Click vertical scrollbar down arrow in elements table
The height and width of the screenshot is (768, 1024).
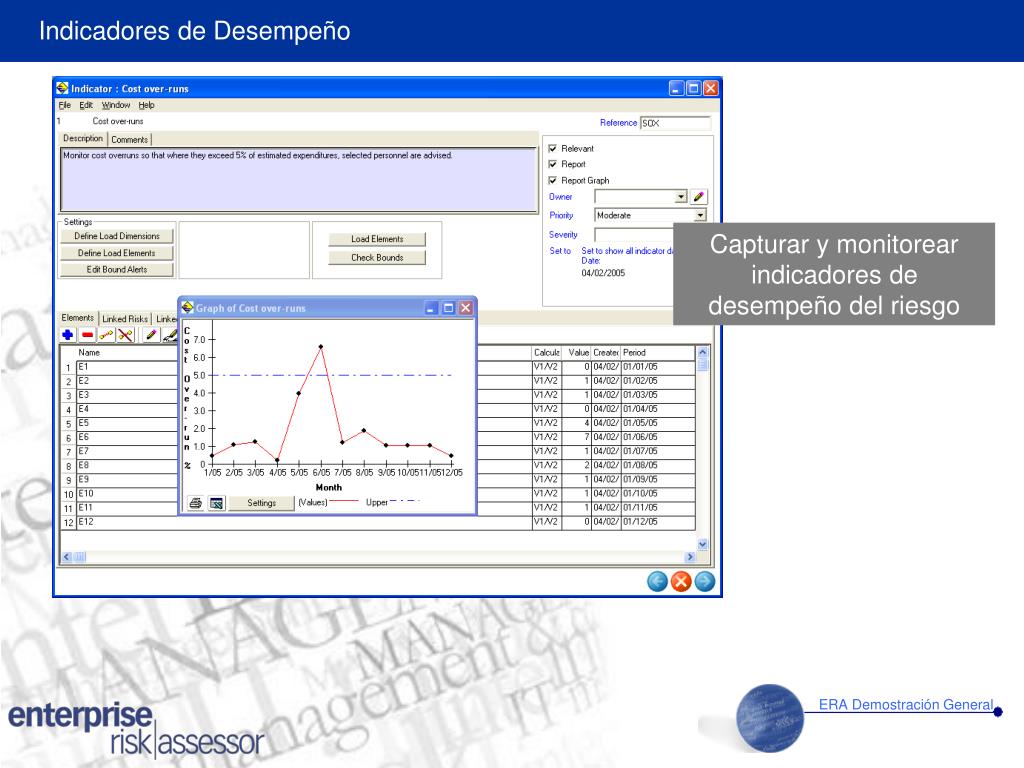point(703,544)
